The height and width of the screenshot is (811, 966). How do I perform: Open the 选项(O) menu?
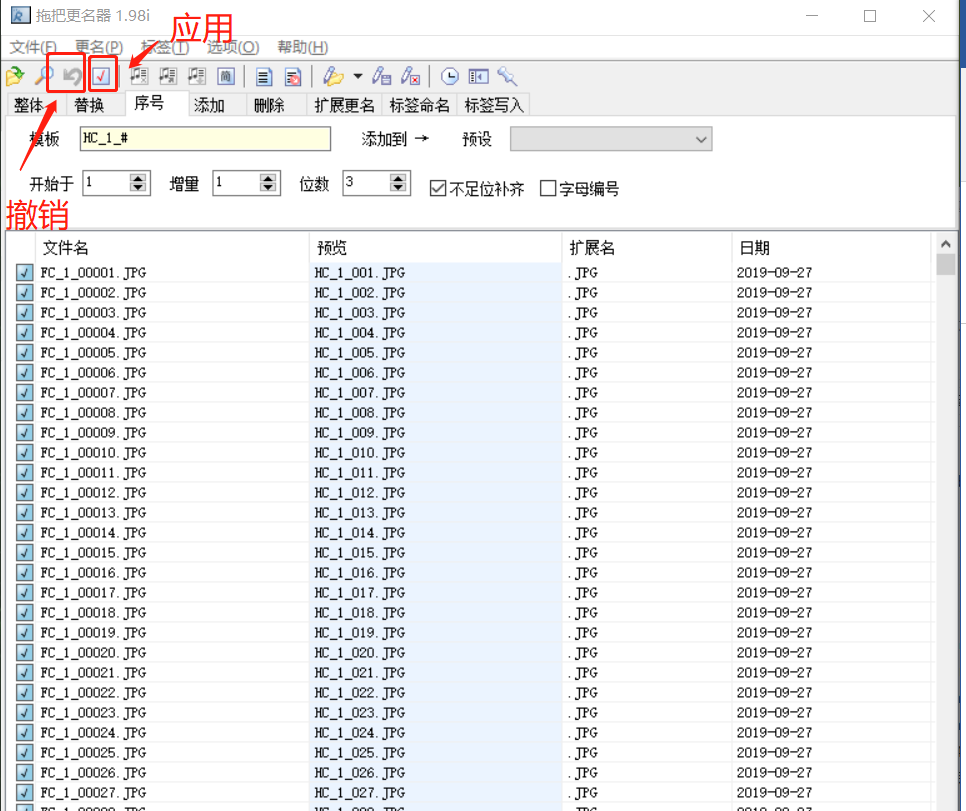(x=232, y=47)
